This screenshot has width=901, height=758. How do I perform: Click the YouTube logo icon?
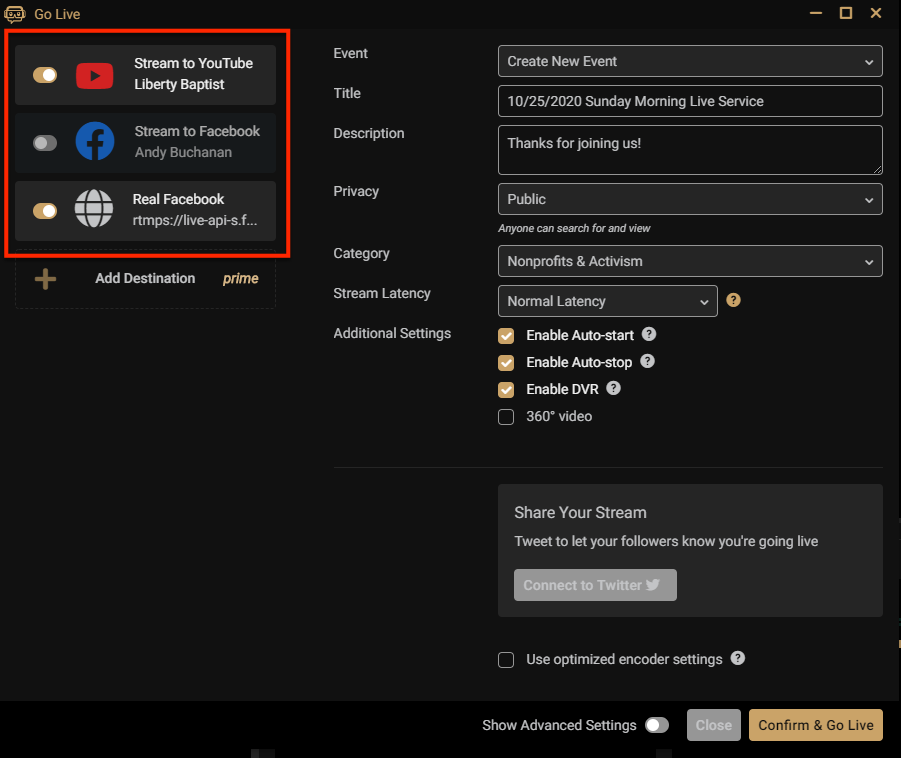[x=95, y=75]
